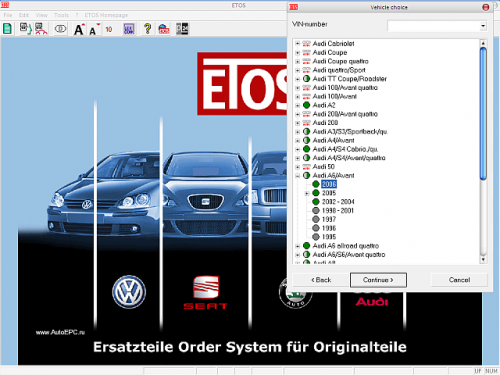
Task: Open the Tools menu
Action: 61,15
